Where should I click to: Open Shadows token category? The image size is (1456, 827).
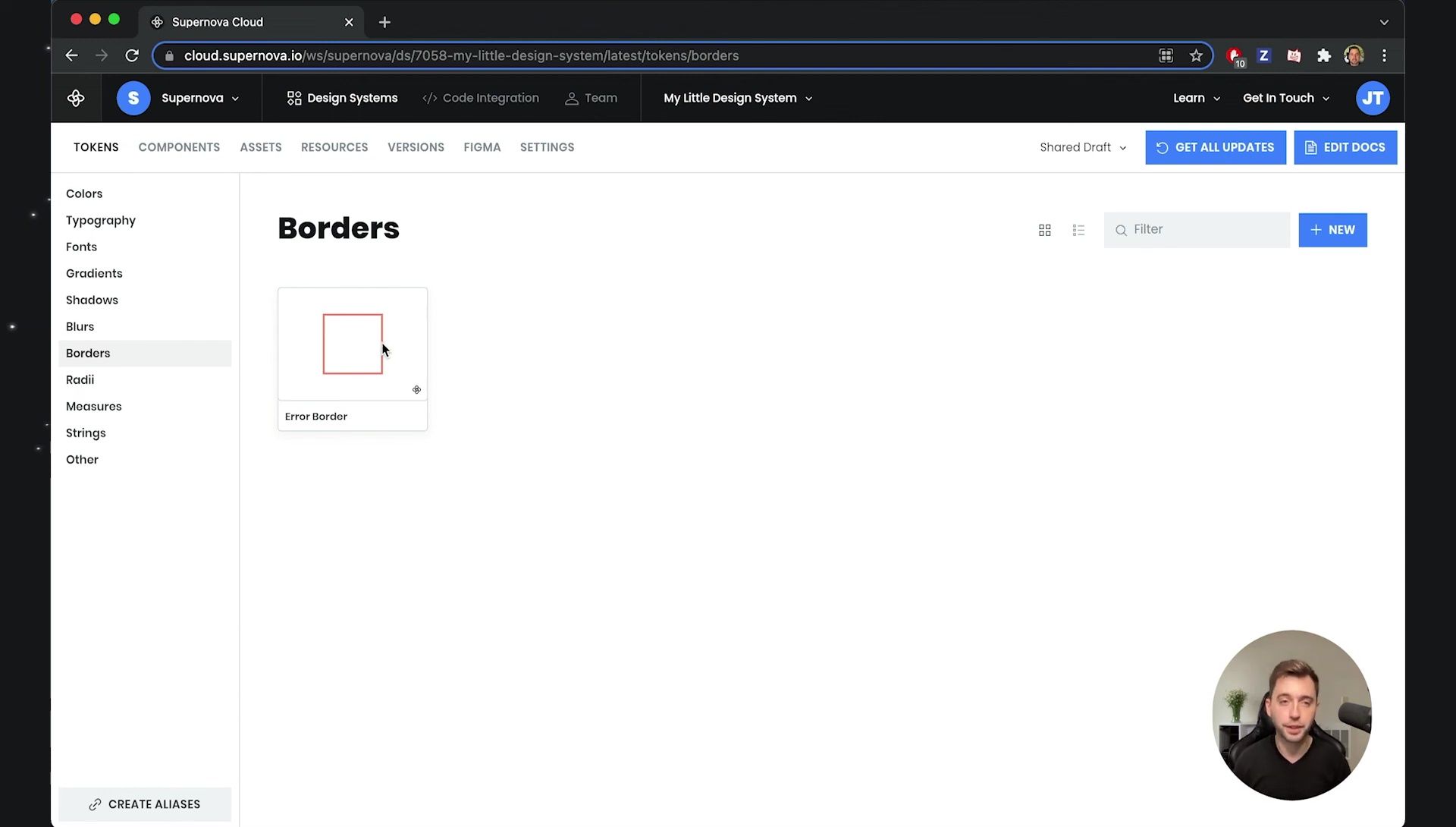point(145,300)
